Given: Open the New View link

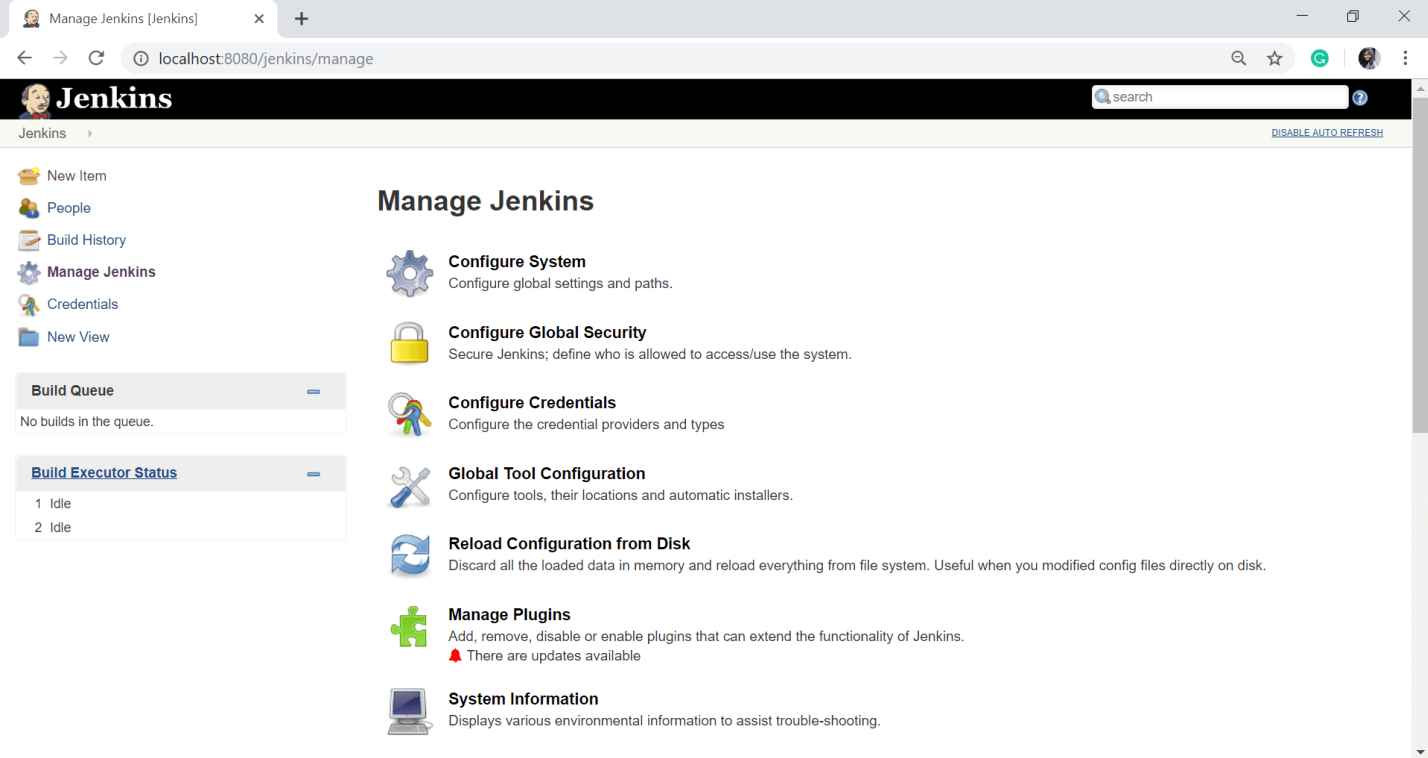Looking at the screenshot, I should 78,337.
